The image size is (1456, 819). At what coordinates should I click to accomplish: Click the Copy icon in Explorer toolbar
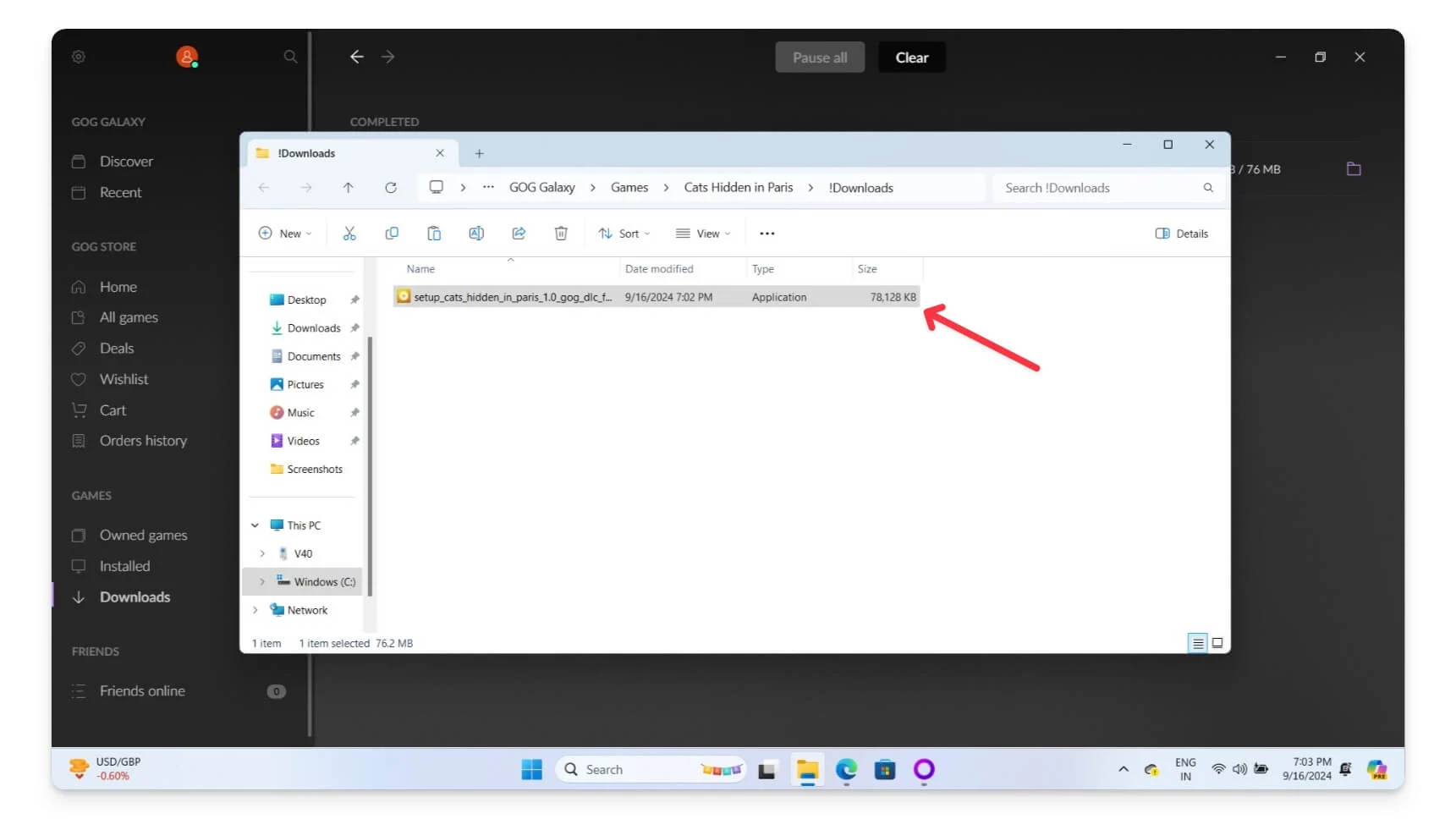pyautogui.click(x=392, y=234)
